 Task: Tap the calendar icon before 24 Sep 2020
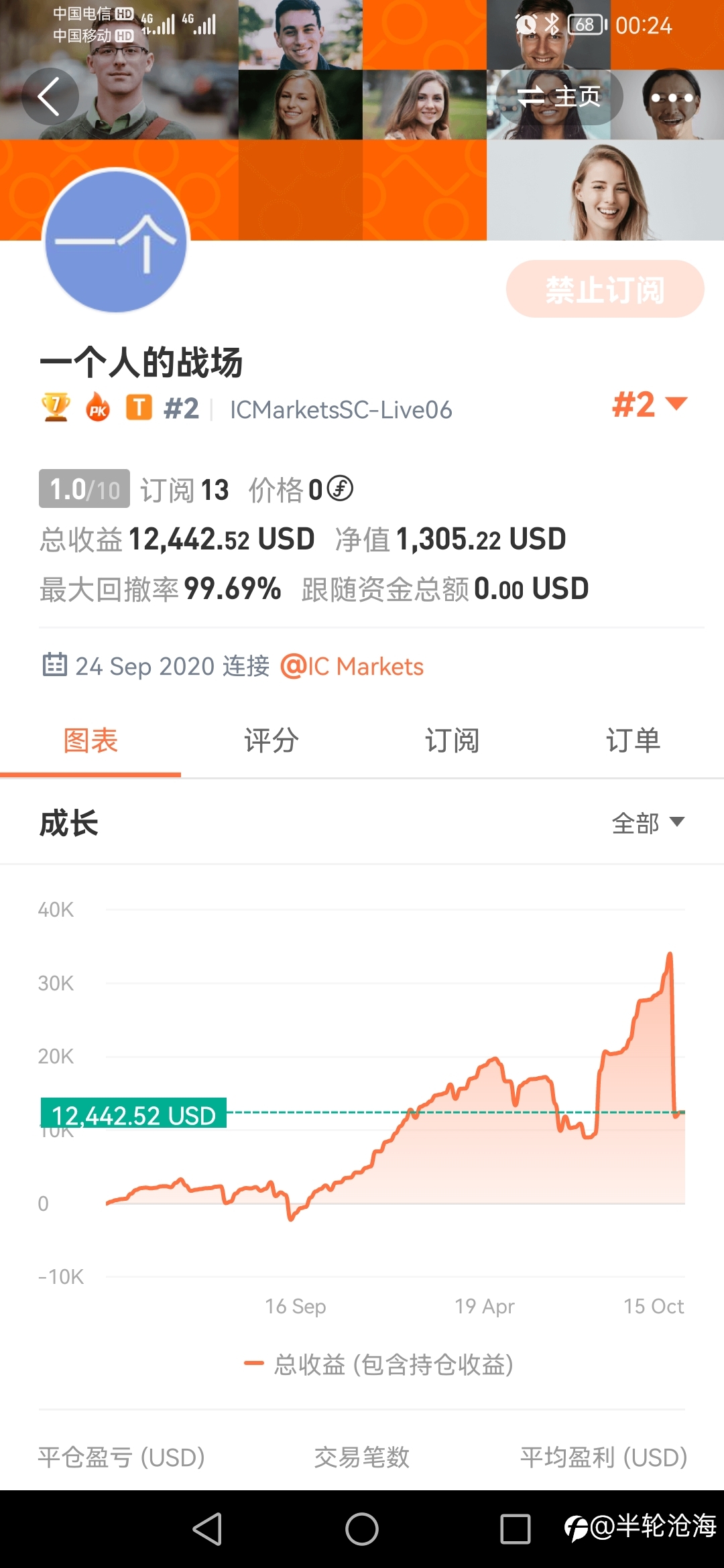point(54,665)
